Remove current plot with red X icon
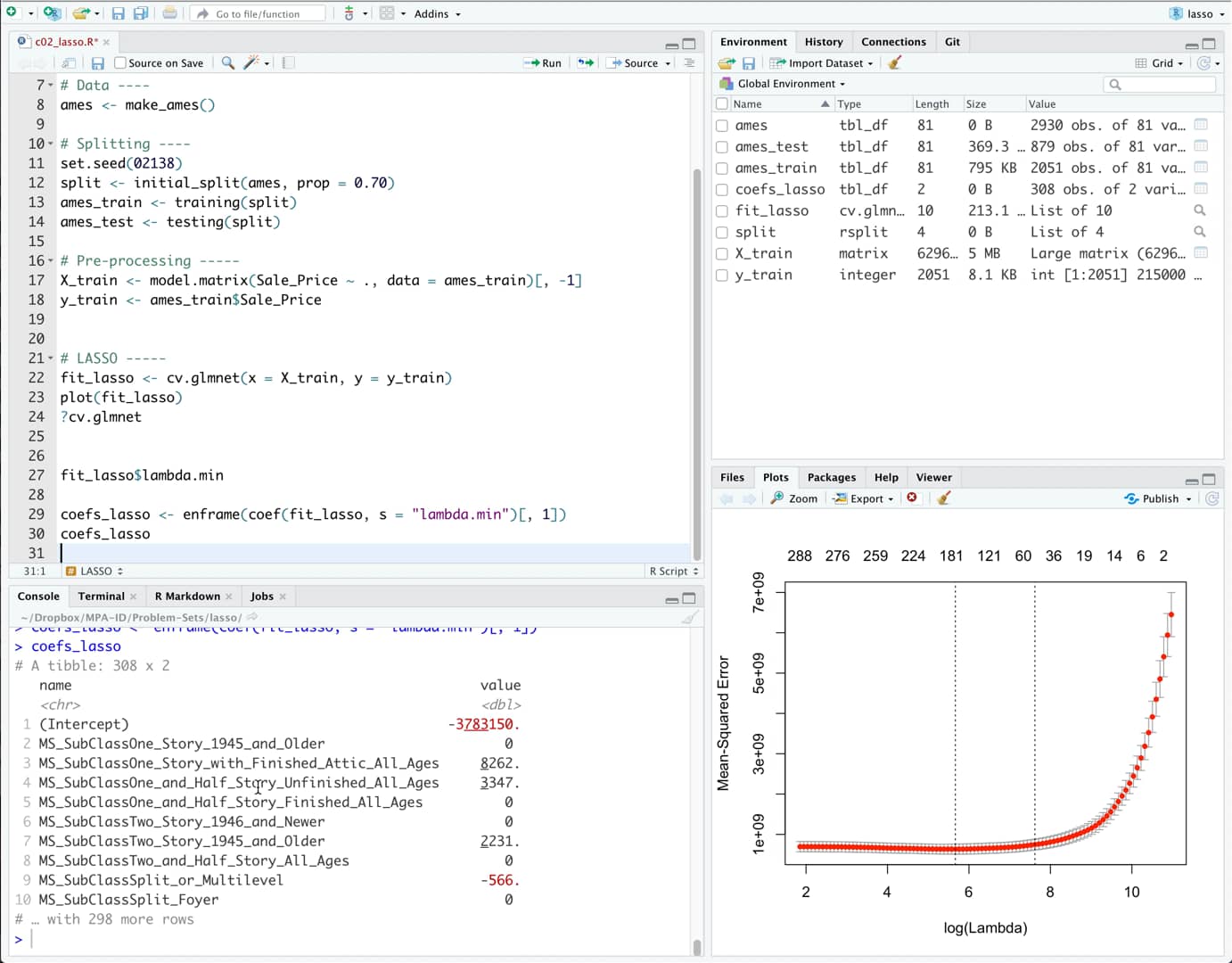 (912, 498)
